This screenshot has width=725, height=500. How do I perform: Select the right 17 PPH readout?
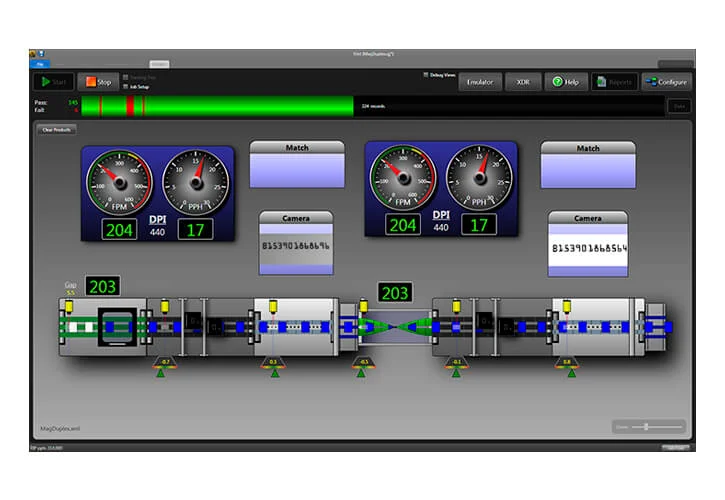click(479, 225)
